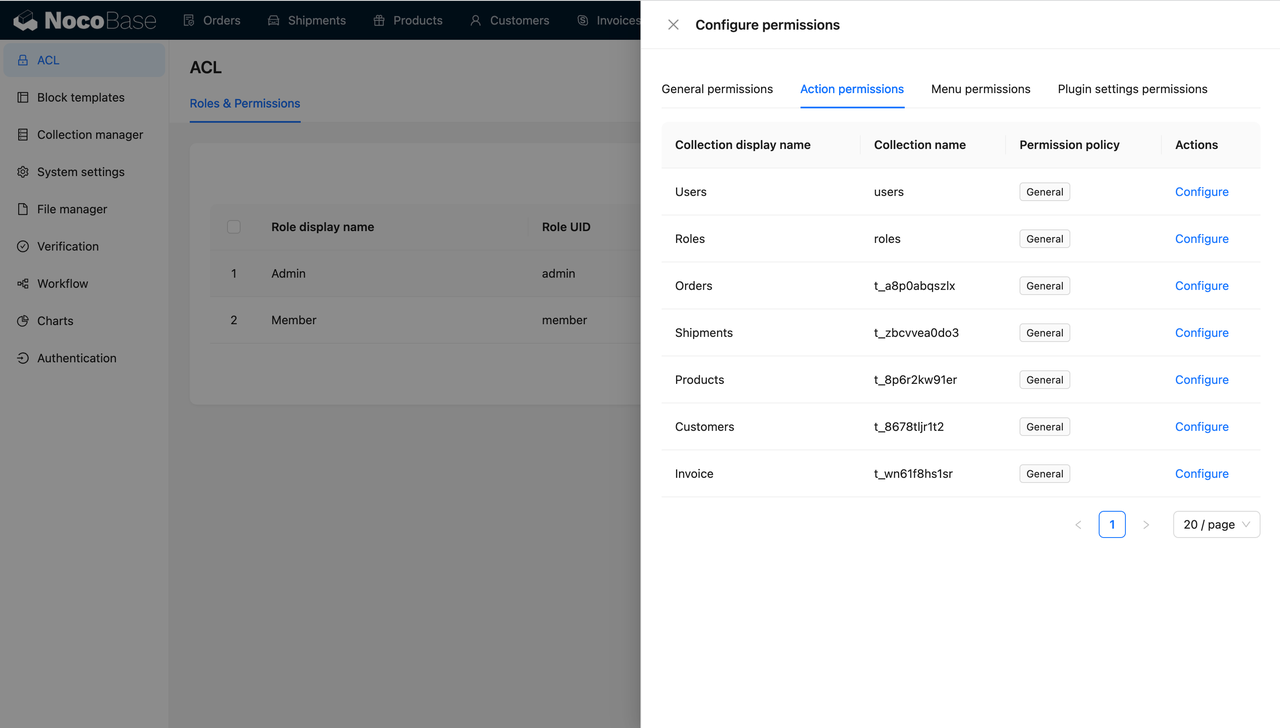
Task: Click the ACL lock icon in sidebar
Action: 23,60
